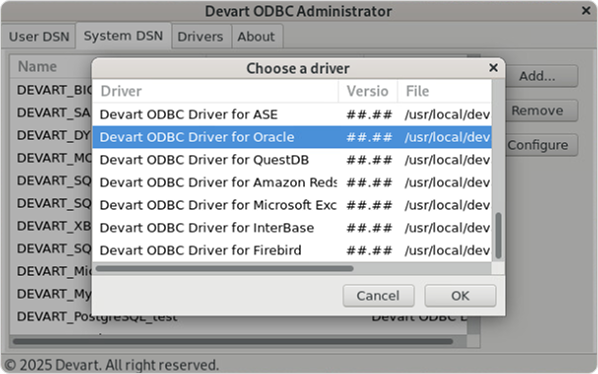
Task: Select Devart ODBC Driver for QuestDB
Action: 292,160
